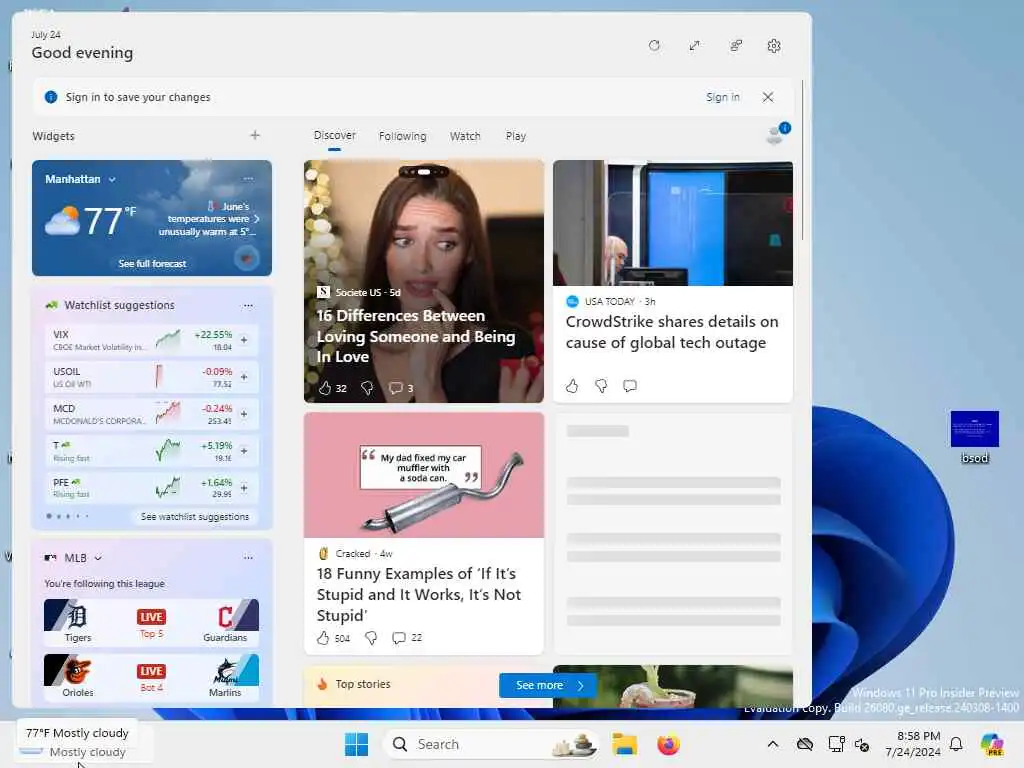Screen dimensions: 1024x768
Task: Dislike the Societe US love article
Action: coord(367,388)
